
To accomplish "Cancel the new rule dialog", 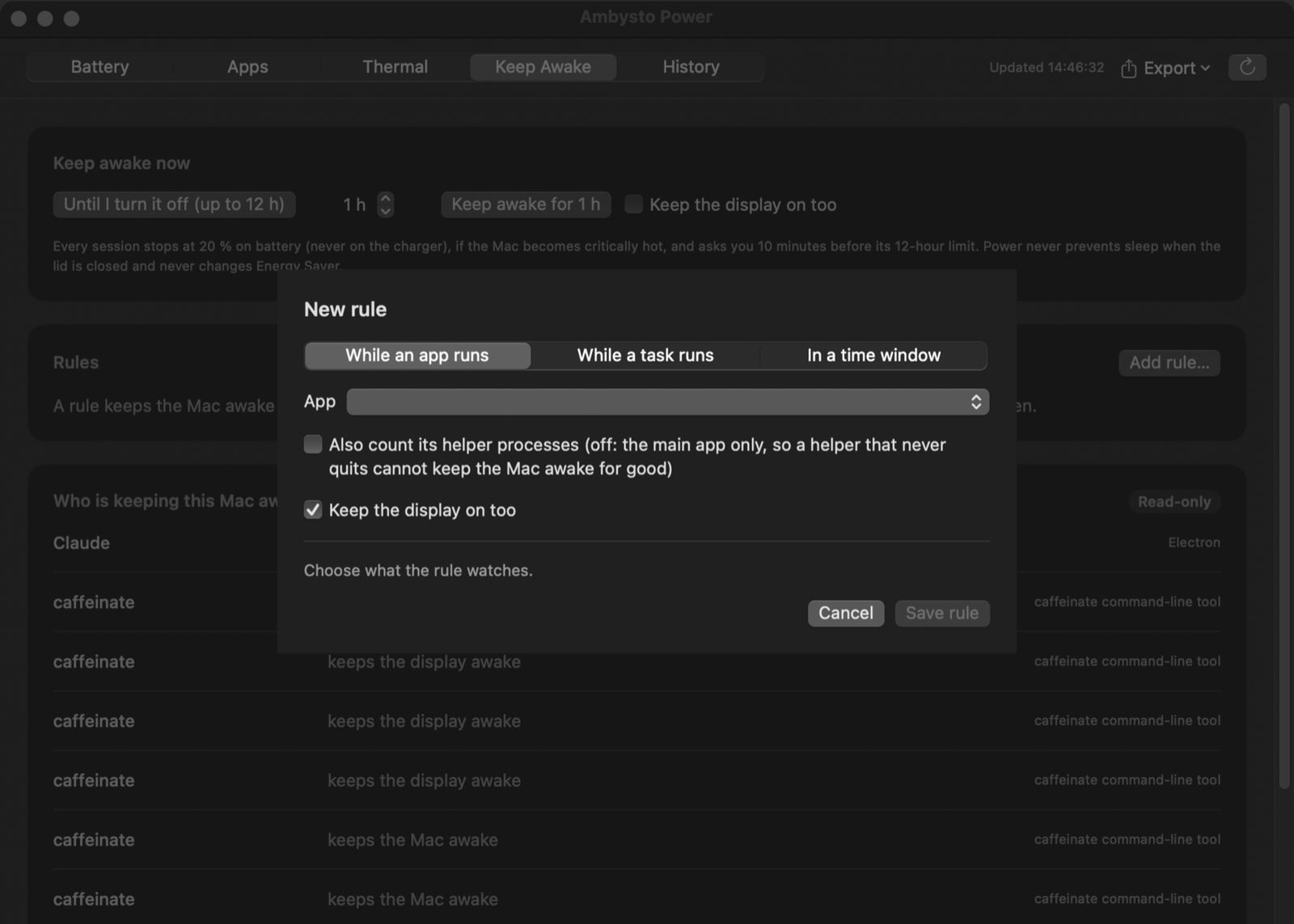I will 845,614.
